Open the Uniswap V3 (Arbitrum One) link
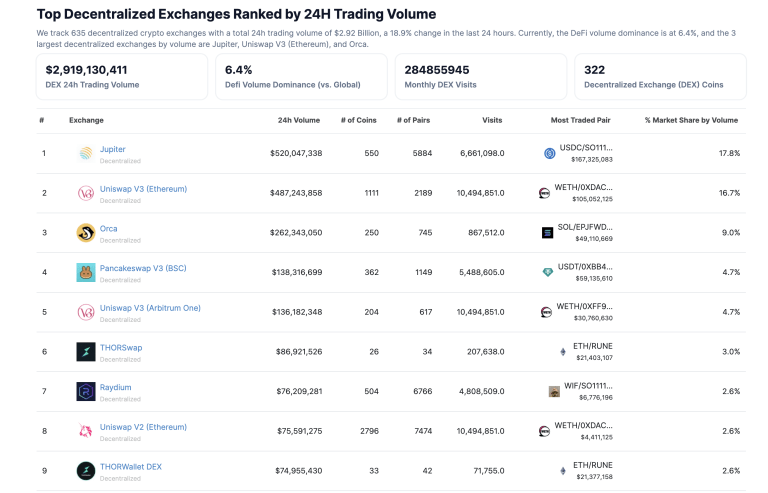768x493 pixels. point(150,307)
